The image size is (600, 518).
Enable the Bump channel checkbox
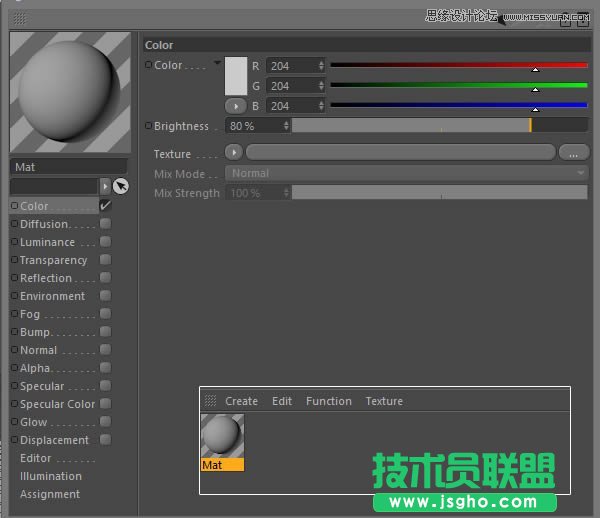(105, 331)
